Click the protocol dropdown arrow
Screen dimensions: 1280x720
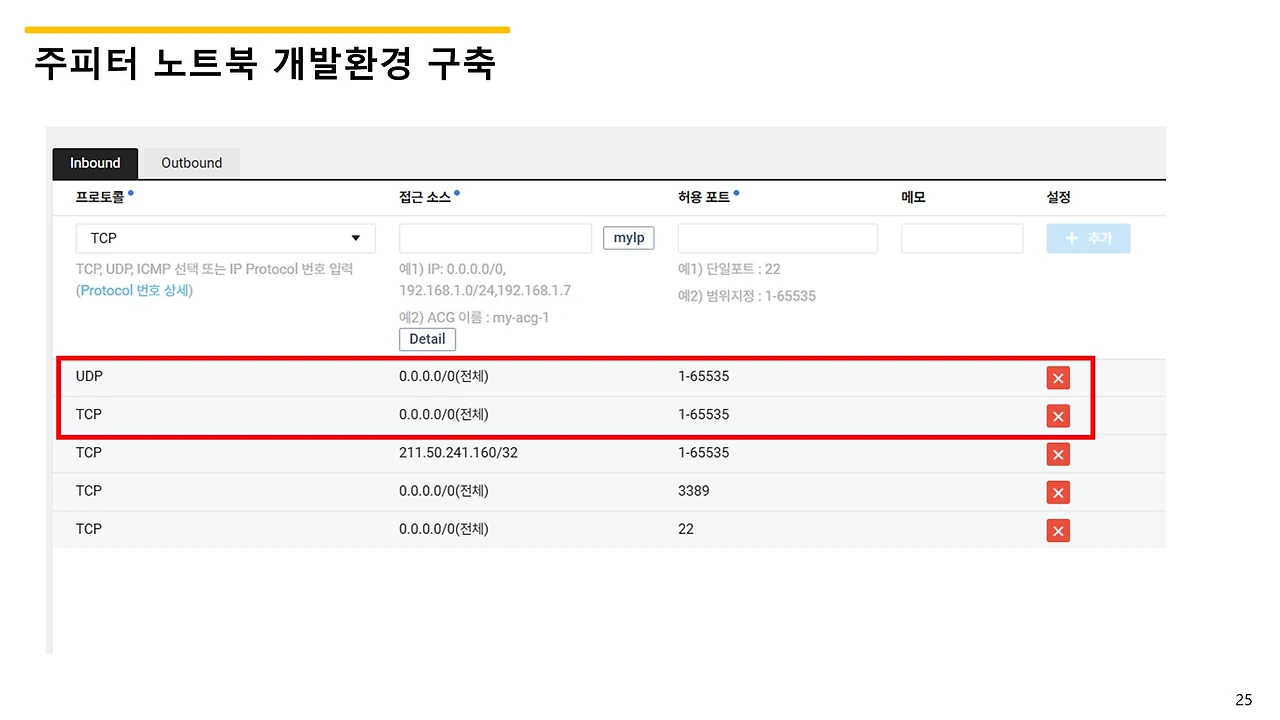tap(356, 238)
